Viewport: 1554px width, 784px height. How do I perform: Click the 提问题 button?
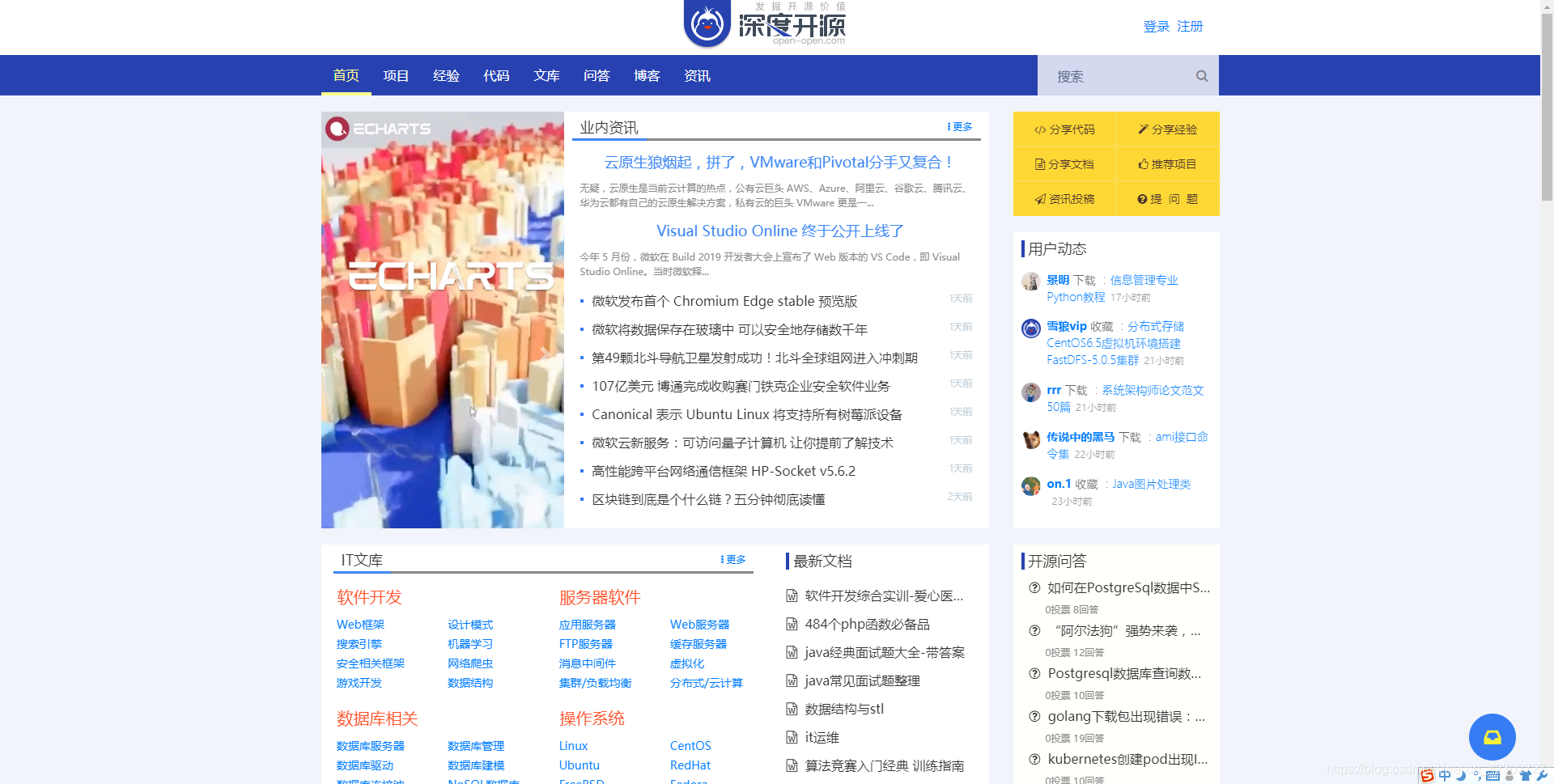(x=1167, y=199)
